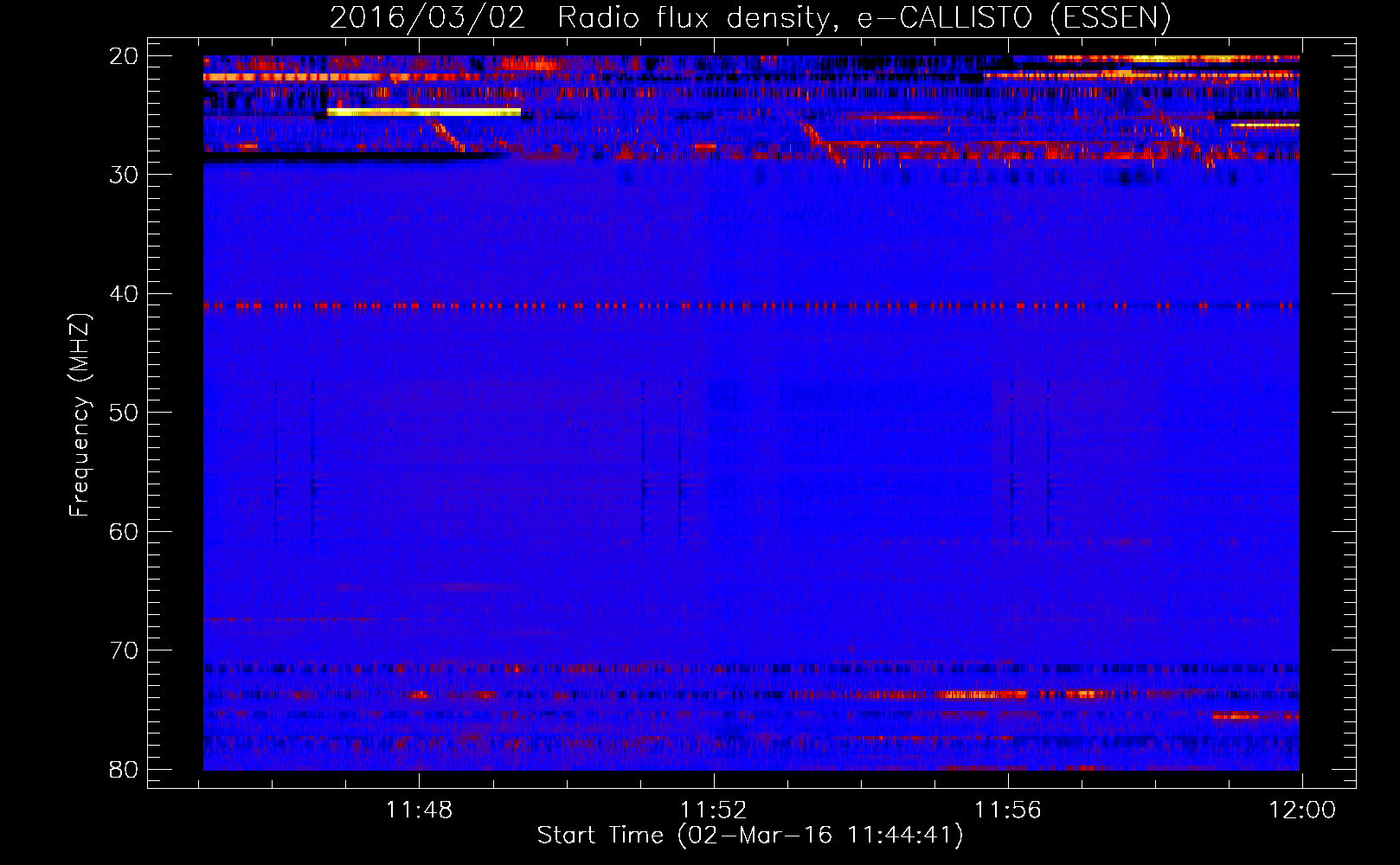Click the 40 frequency tick label
The height and width of the screenshot is (865, 1400).
pyautogui.click(x=125, y=294)
